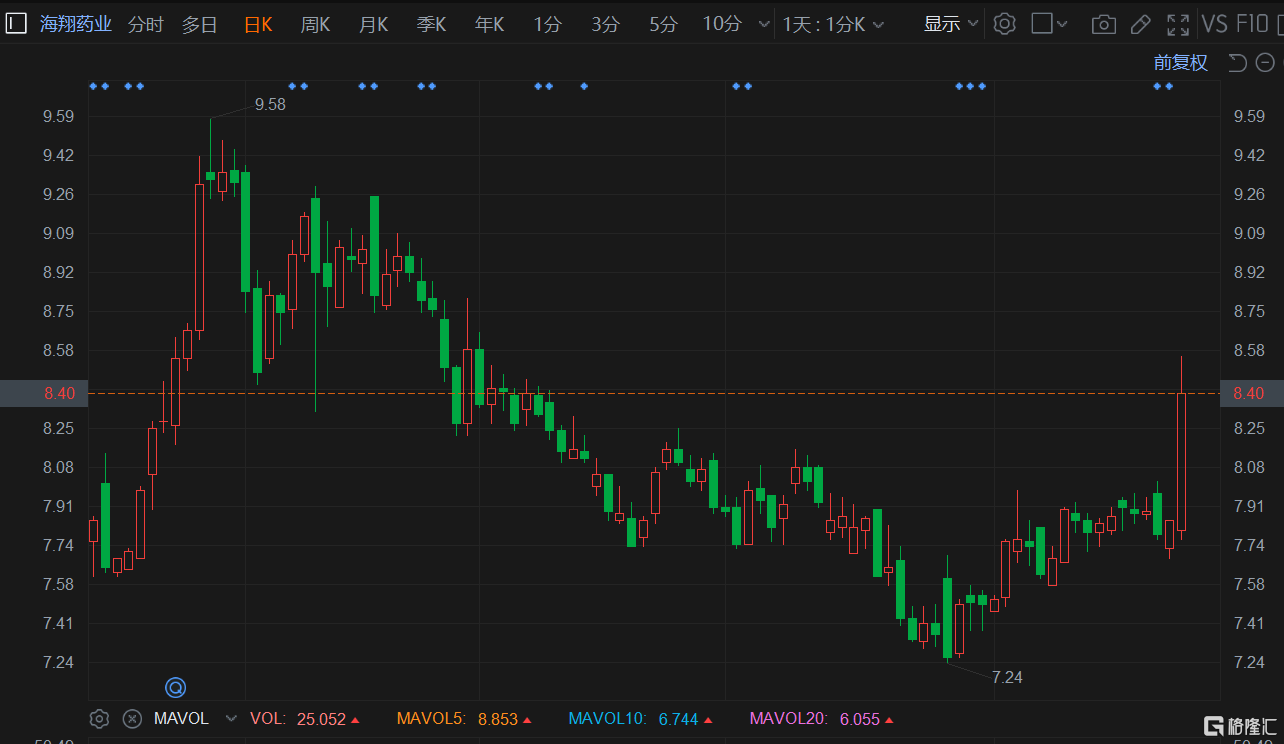The image size is (1284, 744).
Task: Toggle 前复权 price adjustment option
Action: 1181,63
